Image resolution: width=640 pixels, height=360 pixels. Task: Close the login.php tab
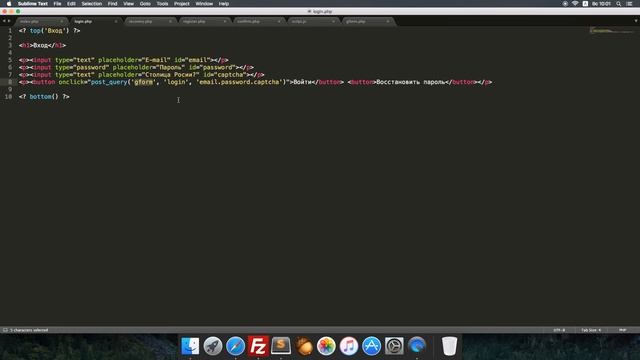116,21
